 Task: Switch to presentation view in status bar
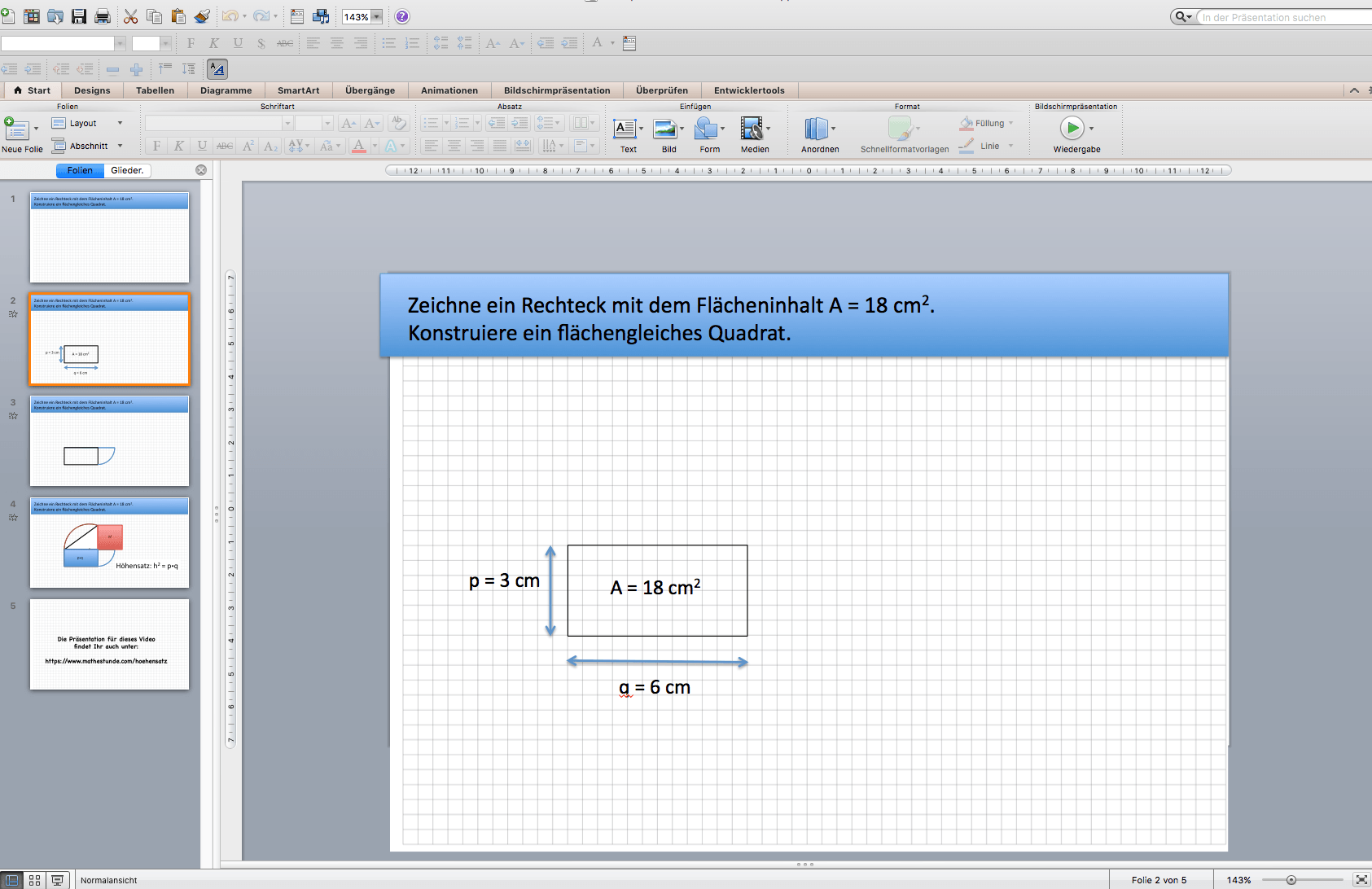click(57, 880)
